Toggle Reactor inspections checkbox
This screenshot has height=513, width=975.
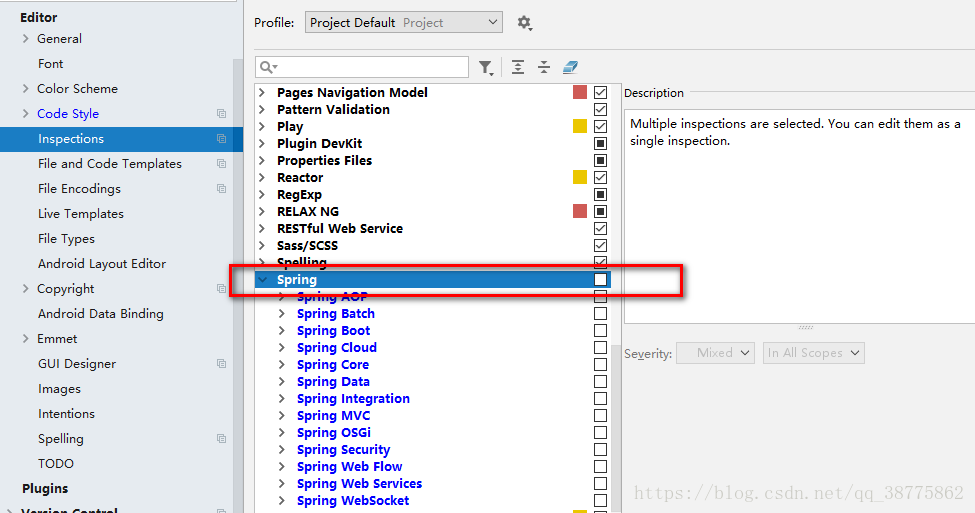[x=600, y=177]
